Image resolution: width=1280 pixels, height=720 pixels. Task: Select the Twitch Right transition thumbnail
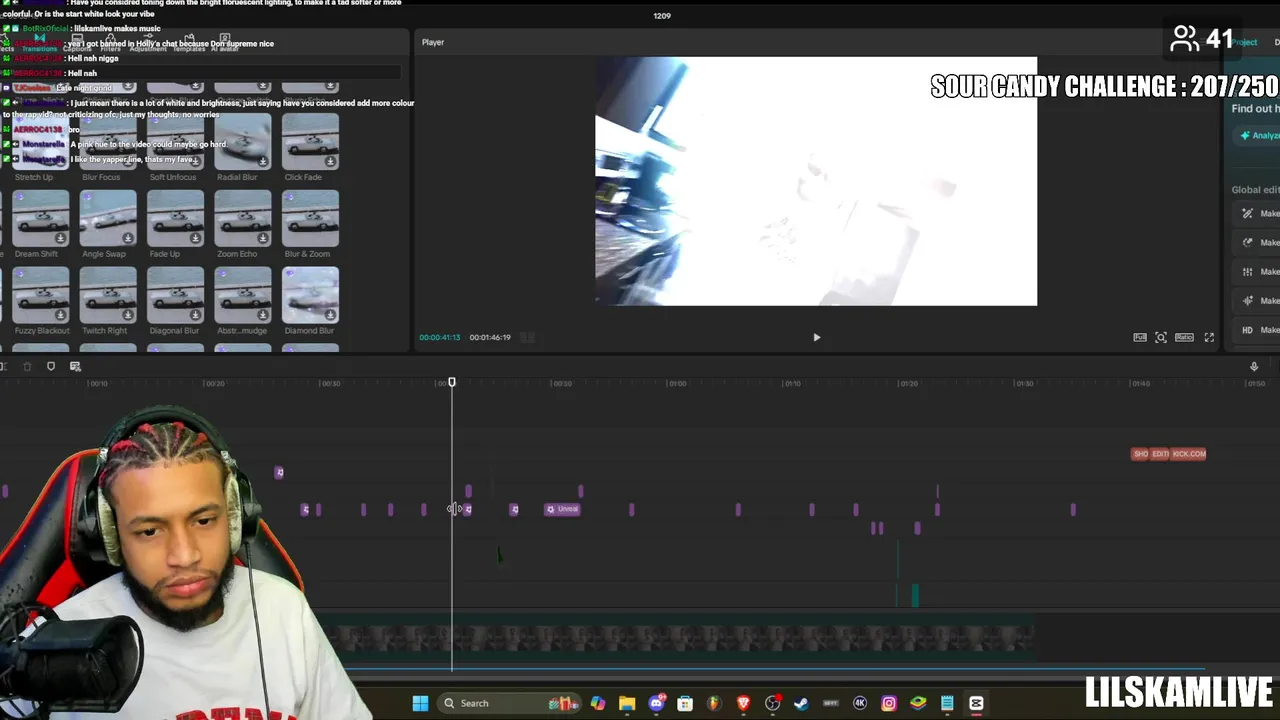pyautogui.click(x=108, y=294)
